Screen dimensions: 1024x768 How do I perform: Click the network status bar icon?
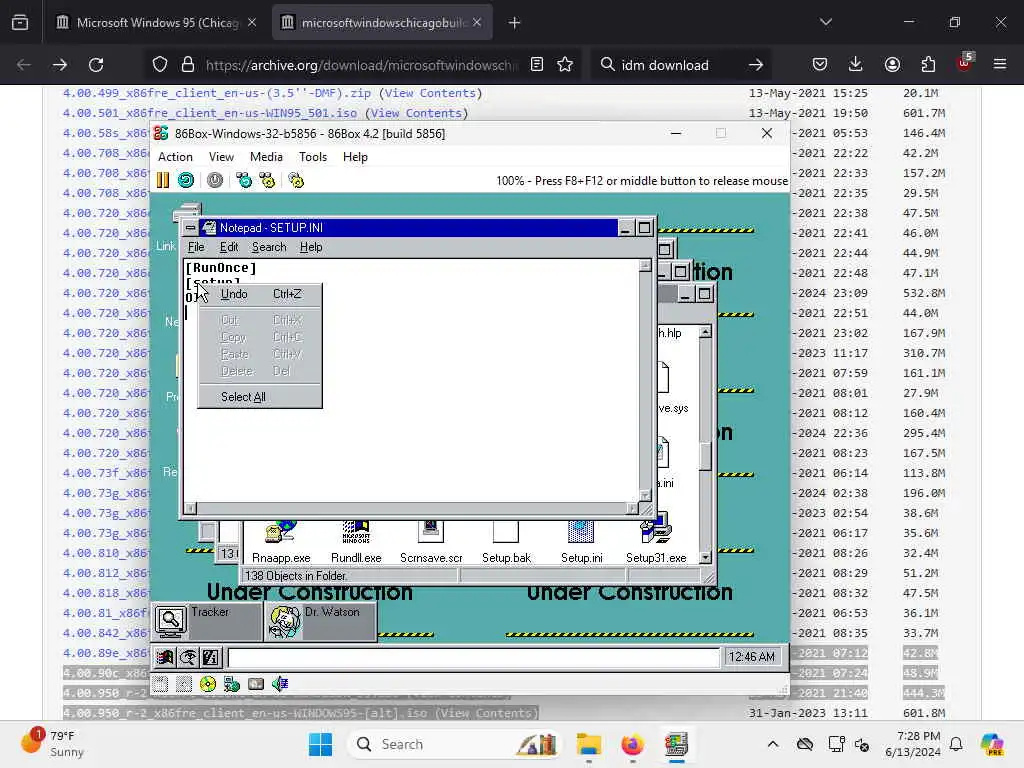click(x=232, y=684)
